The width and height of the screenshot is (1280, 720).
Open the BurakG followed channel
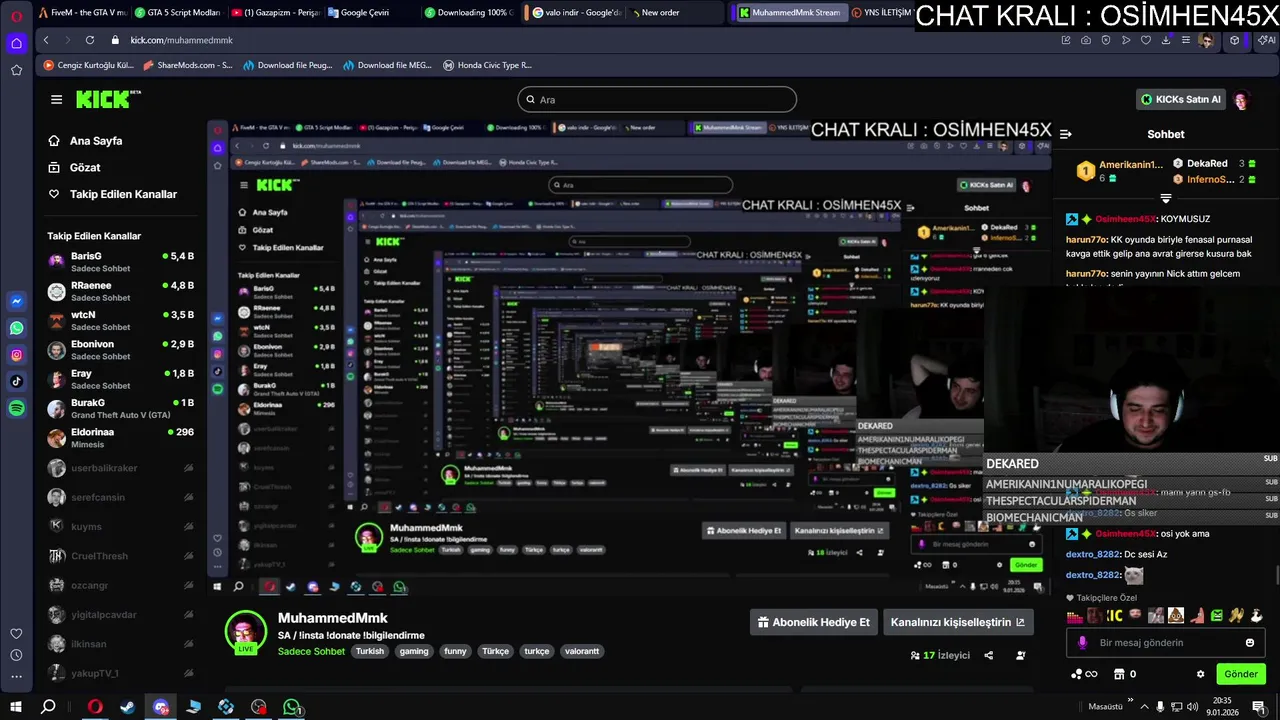click(x=120, y=408)
